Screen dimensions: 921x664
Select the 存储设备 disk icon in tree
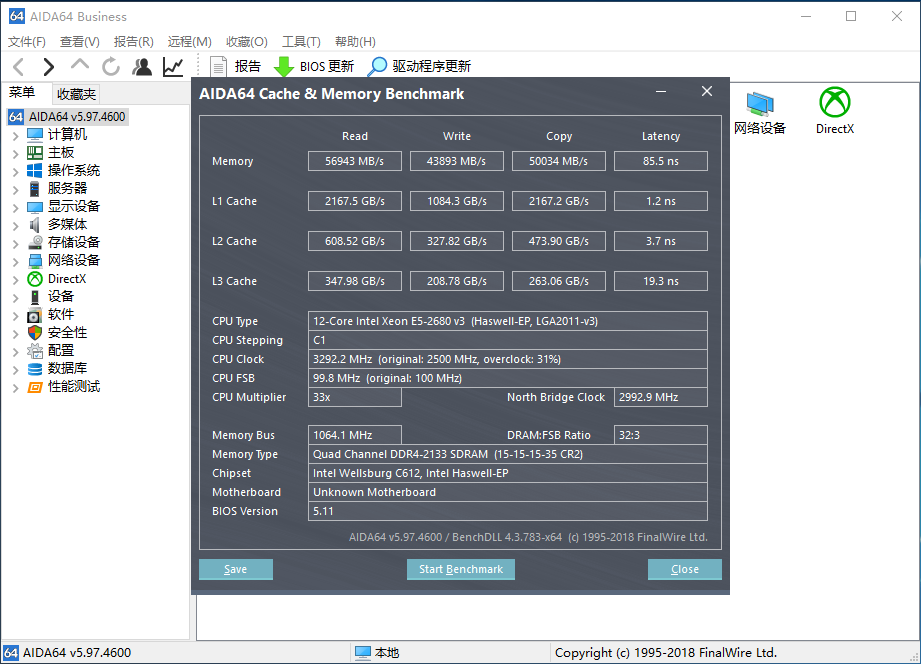click(35, 243)
